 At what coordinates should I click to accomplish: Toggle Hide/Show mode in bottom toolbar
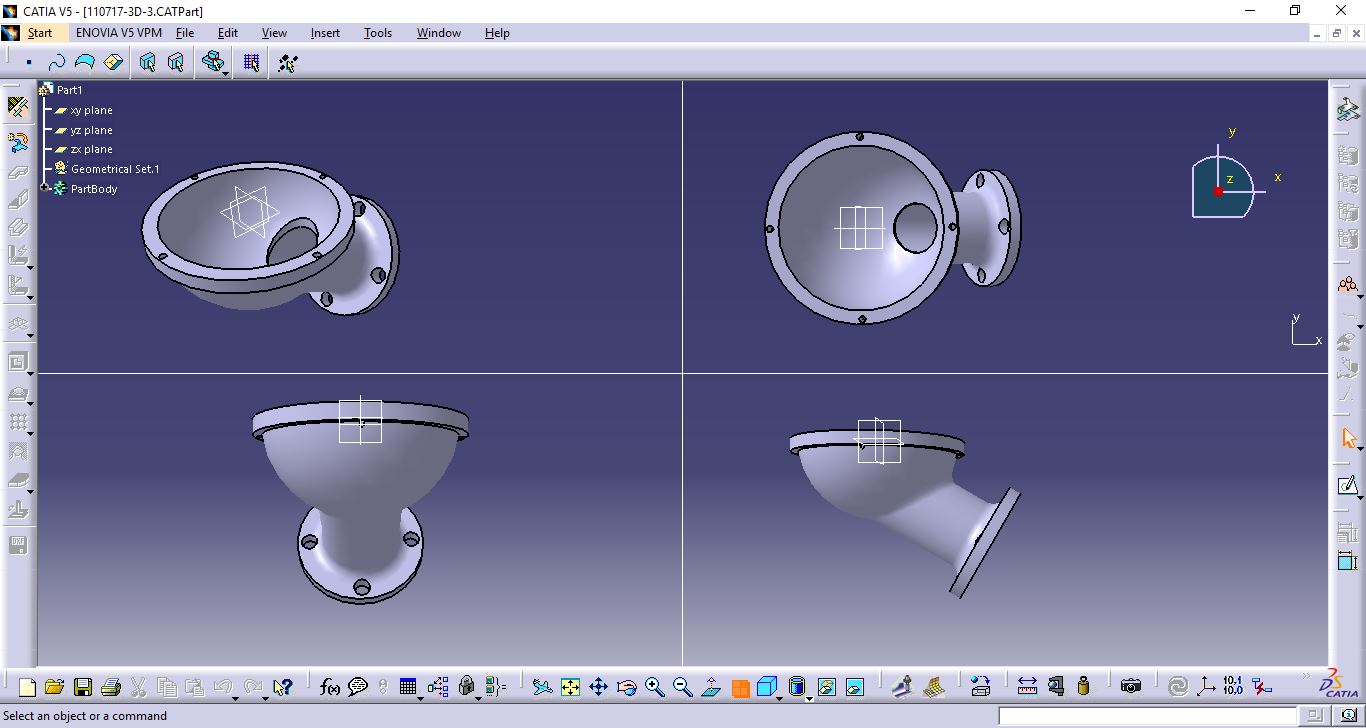826,687
